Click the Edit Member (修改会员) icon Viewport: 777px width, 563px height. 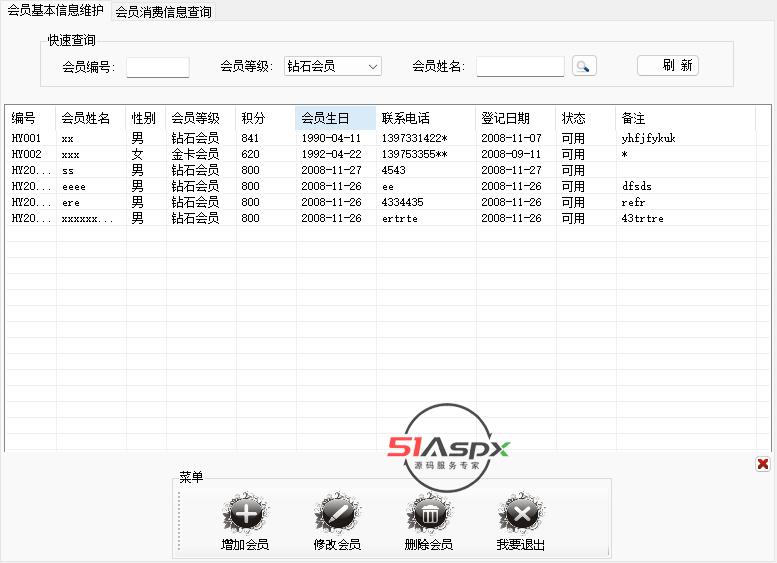(x=337, y=515)
